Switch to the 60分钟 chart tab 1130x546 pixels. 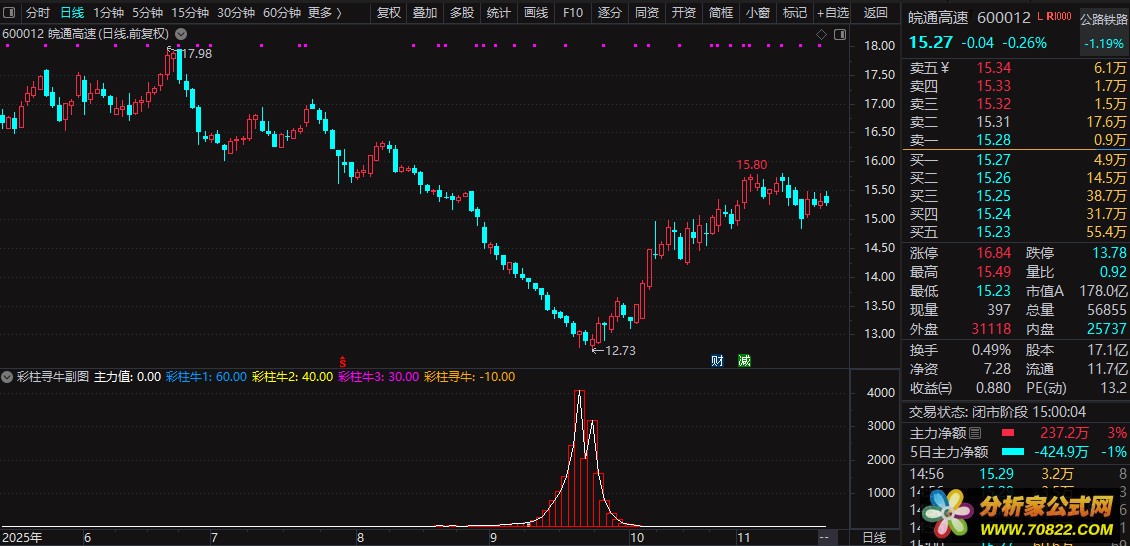point(281,13)
